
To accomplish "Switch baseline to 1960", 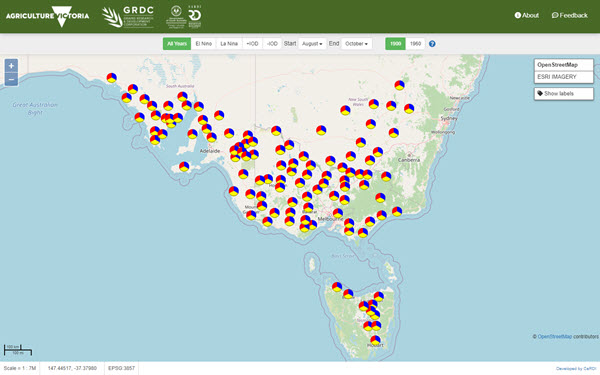I will click(415, 44).
